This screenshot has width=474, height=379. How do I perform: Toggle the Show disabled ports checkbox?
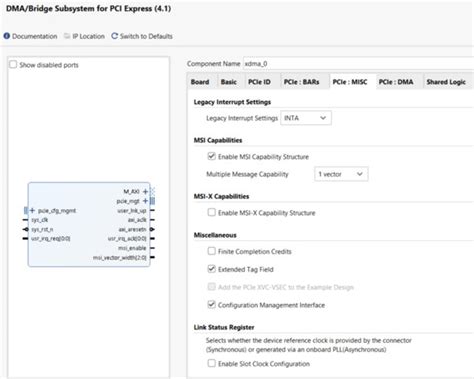[x=13, y=64]
